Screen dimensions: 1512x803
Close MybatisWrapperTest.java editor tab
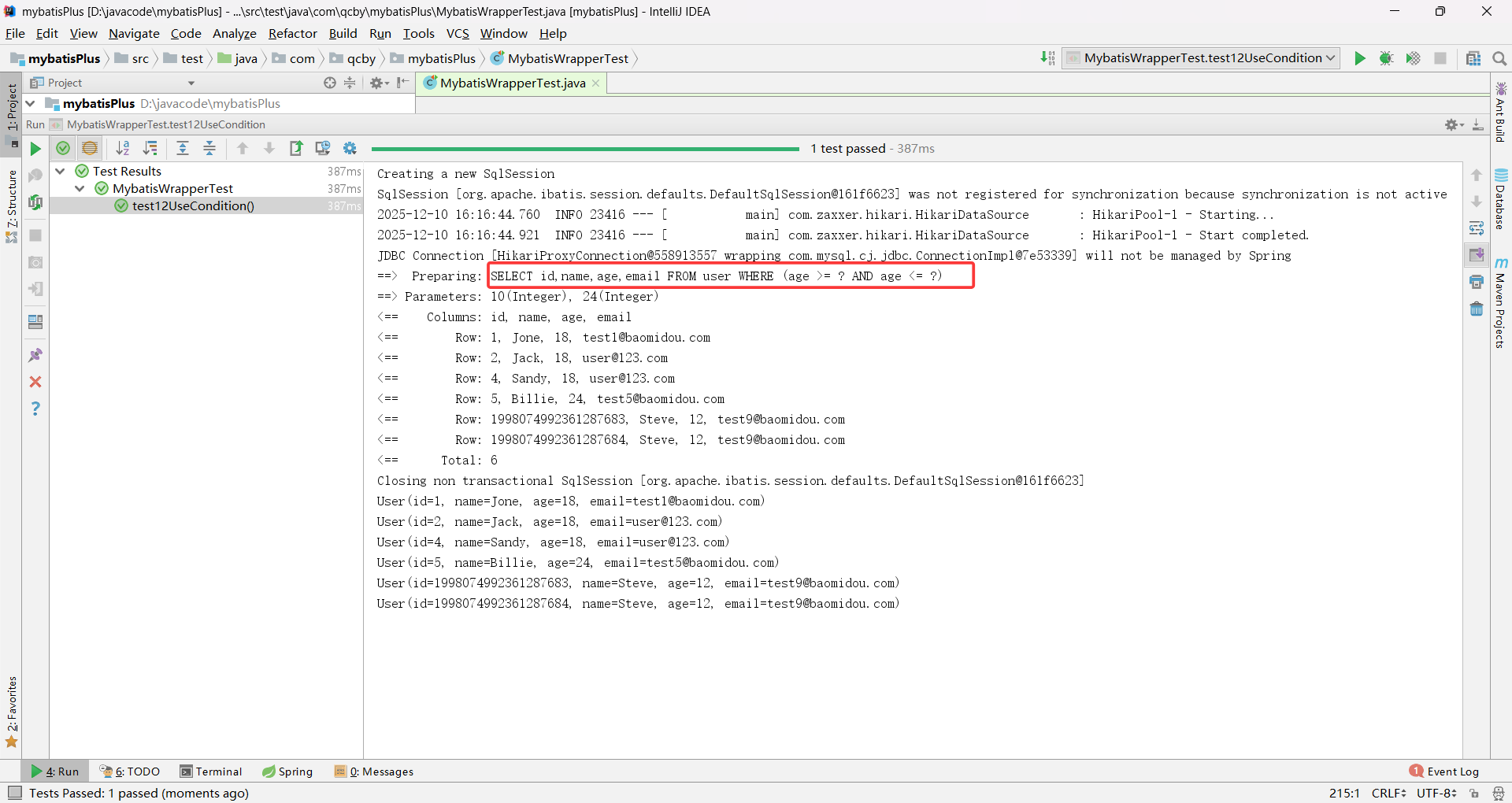pos(596,83)
